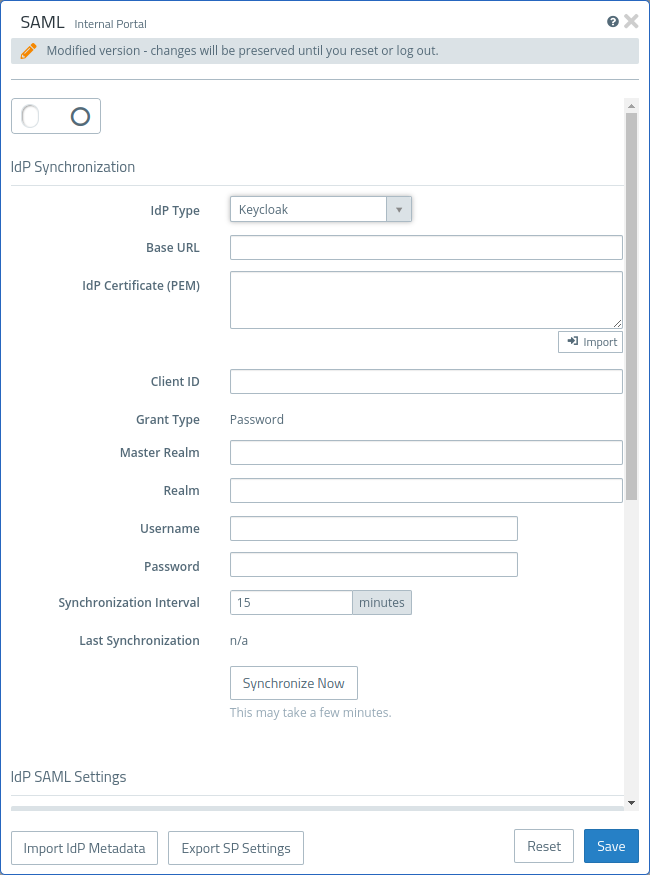Toggle the SAML enable switch
The image size is (650, 875).
point(56,117)
